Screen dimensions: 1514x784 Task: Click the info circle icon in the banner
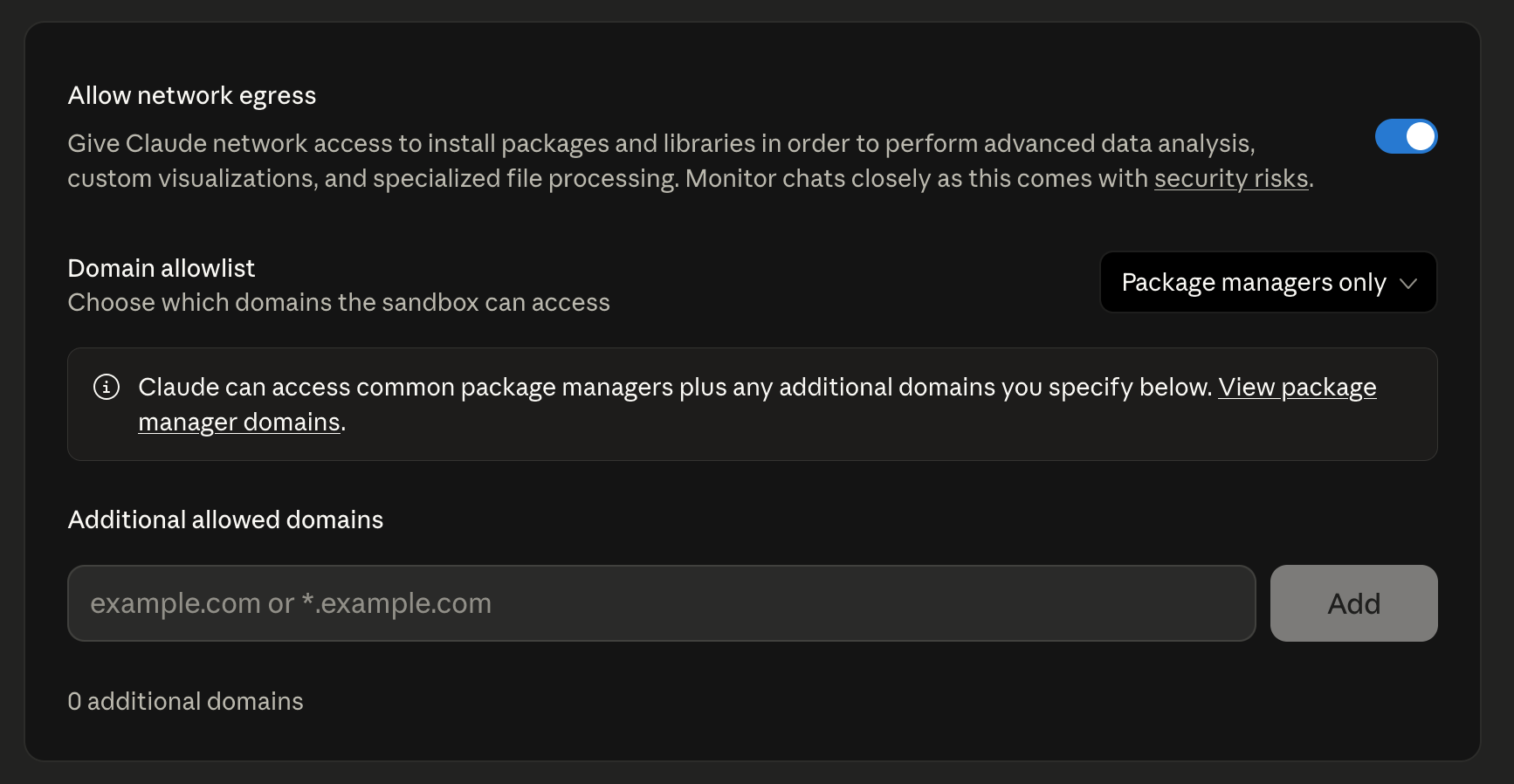pyautogui.click(x=107, y=387)
